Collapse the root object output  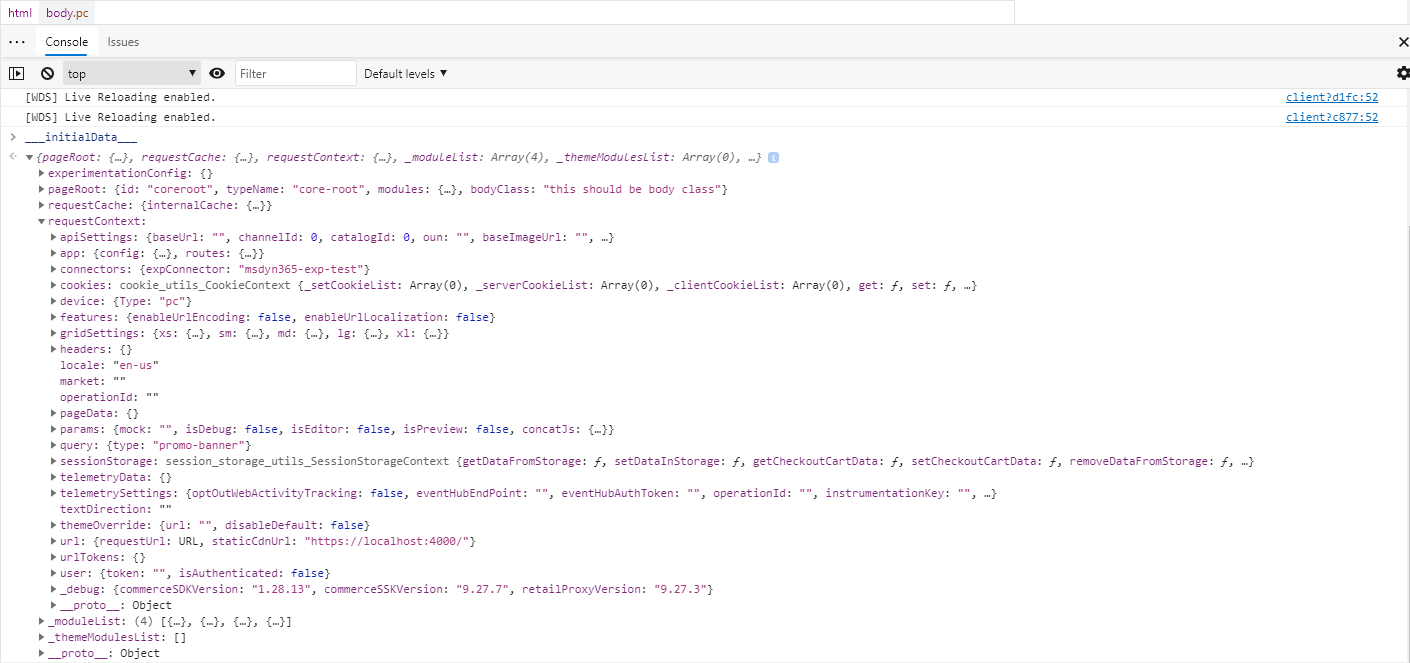(30, 158)
